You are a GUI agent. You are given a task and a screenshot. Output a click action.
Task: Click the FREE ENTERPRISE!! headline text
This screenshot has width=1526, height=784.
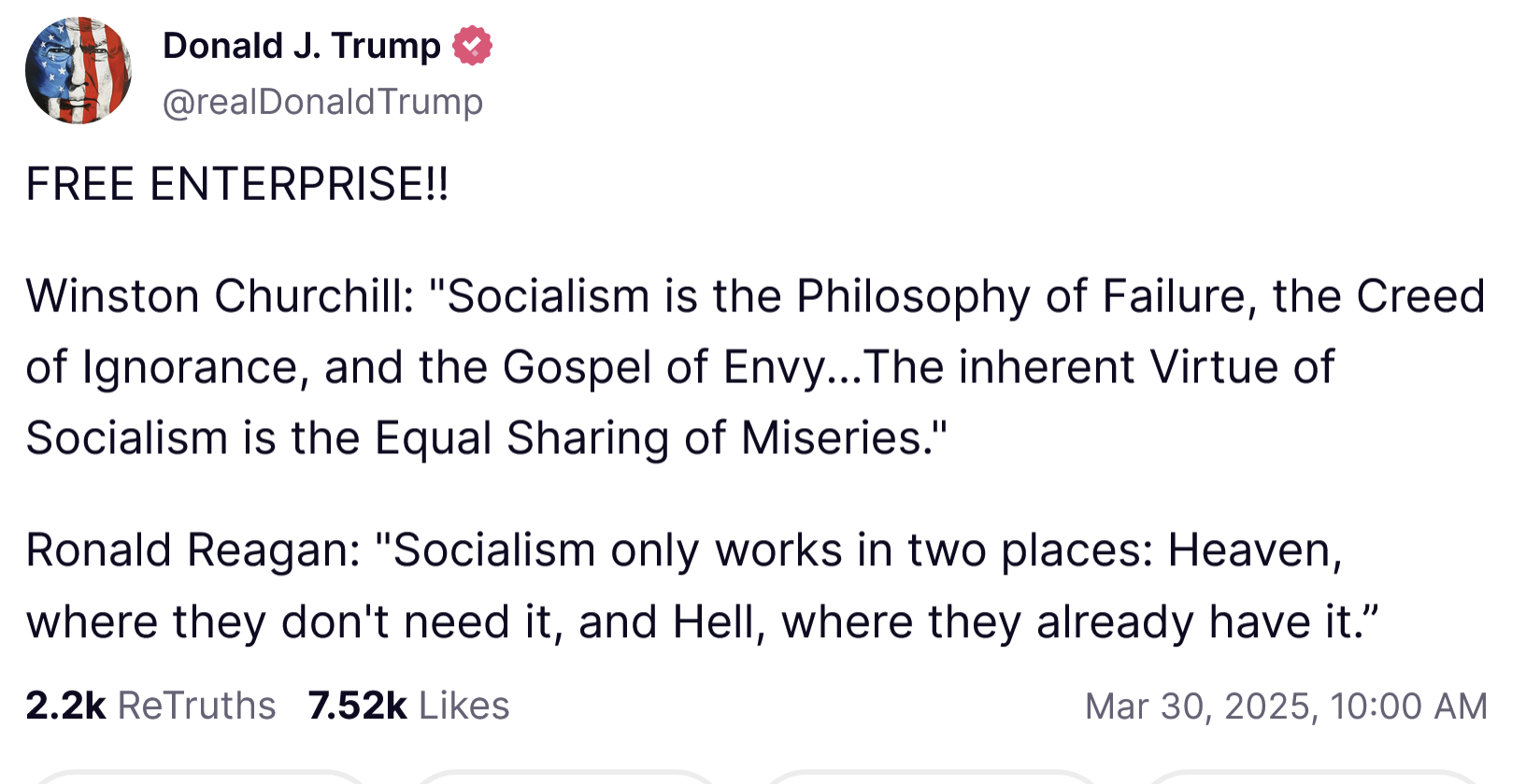point(237,183)
